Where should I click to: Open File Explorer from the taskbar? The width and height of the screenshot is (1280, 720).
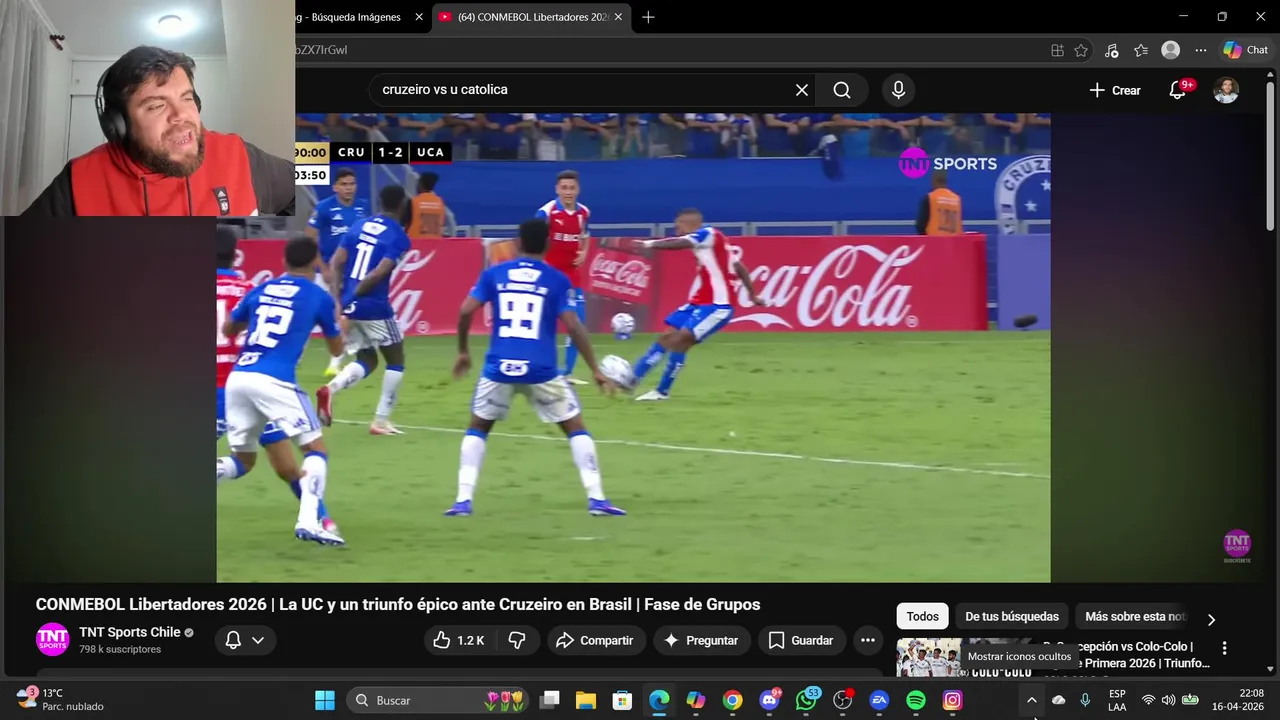click(x=586, y=700)
